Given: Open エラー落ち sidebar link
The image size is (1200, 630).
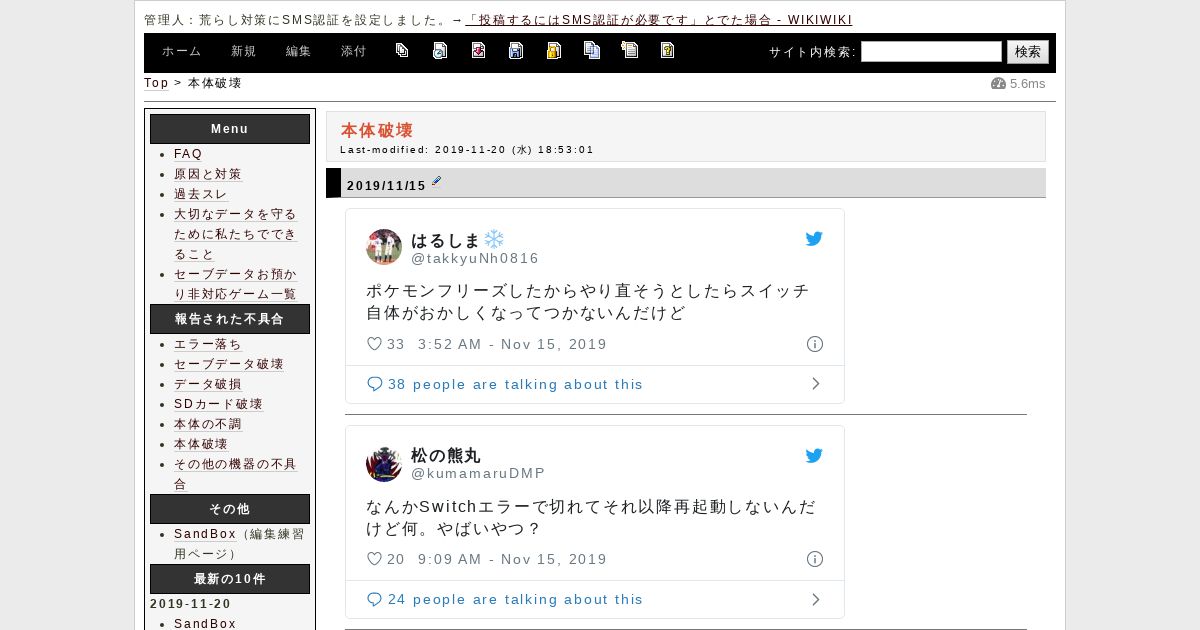Looking at the screenshot, I should coord(208,344).
